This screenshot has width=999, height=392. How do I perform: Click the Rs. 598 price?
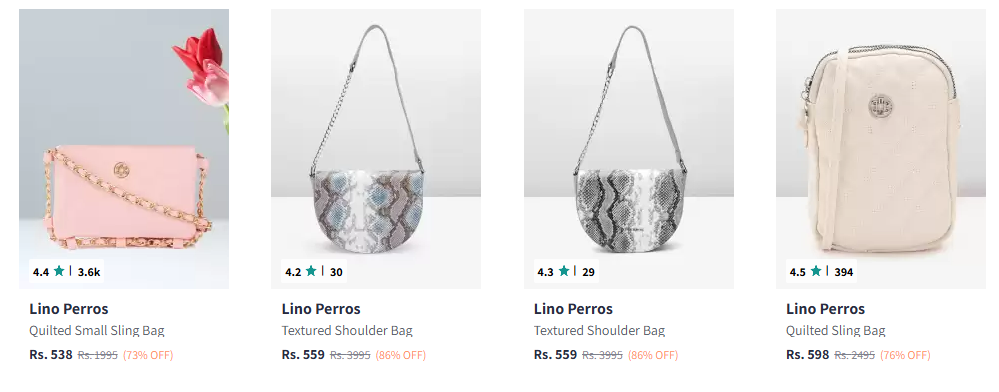808,354
